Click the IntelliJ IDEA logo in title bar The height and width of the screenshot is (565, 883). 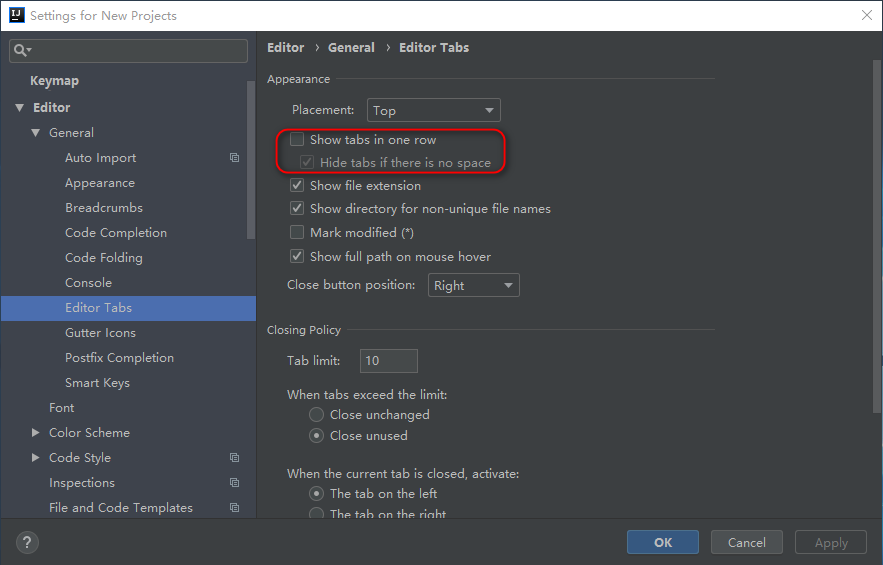coord(17,15)
